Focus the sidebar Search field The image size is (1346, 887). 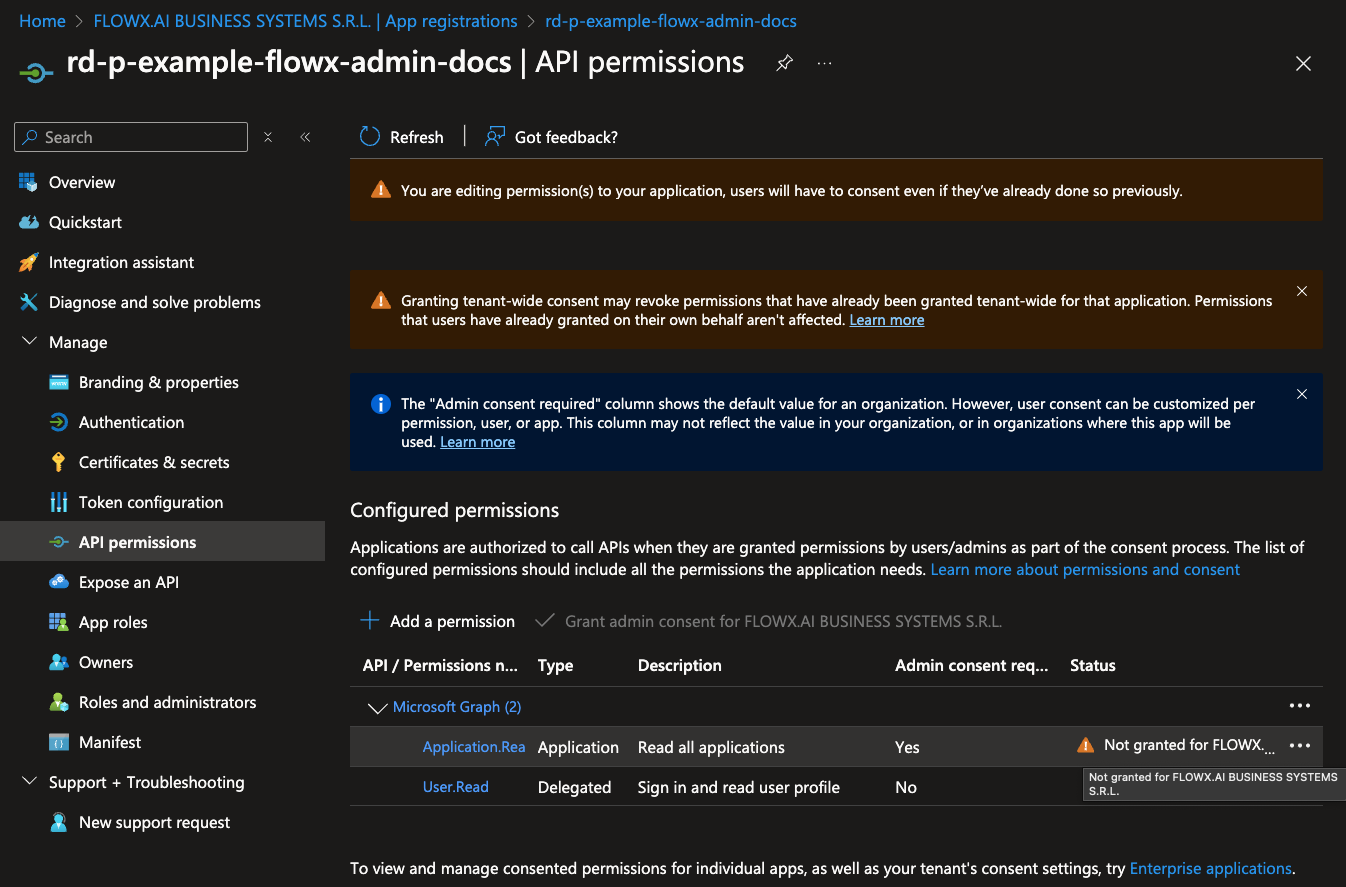(x=131, y=137)
